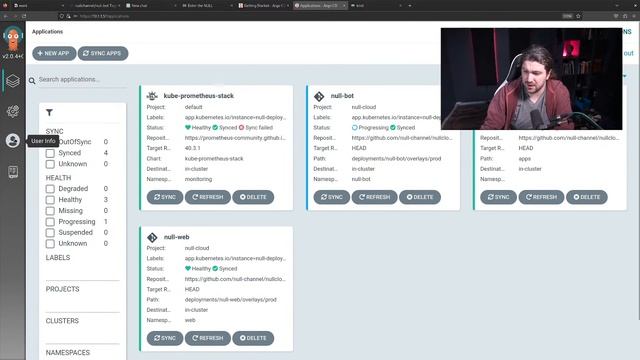Viewport: 640px width, 360px height.
Task: Open the null-bot application title
Action: [342, 96]
